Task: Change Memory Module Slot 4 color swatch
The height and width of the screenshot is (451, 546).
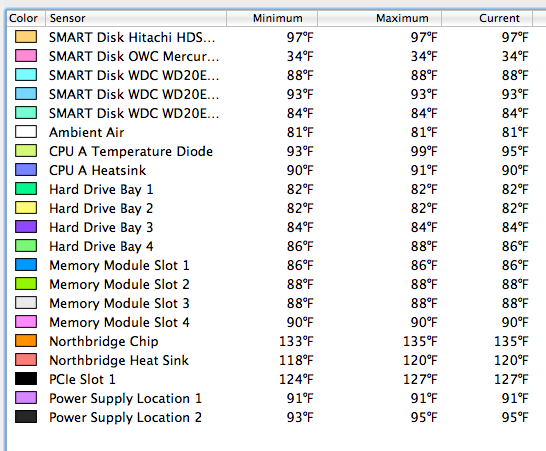Action: point(26,322)
